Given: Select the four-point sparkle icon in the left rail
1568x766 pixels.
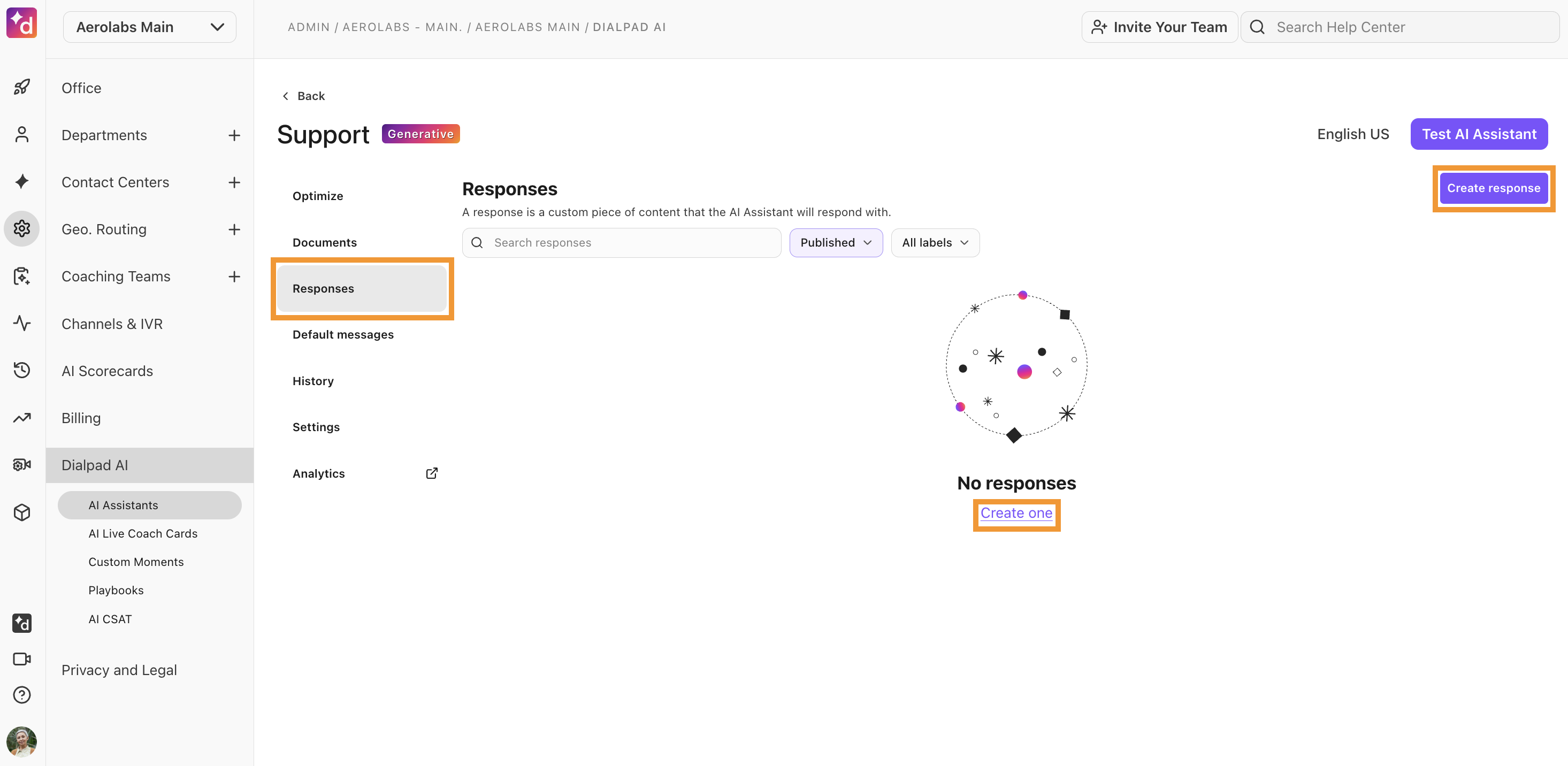Looking at the screenshot, I should 22,181.
